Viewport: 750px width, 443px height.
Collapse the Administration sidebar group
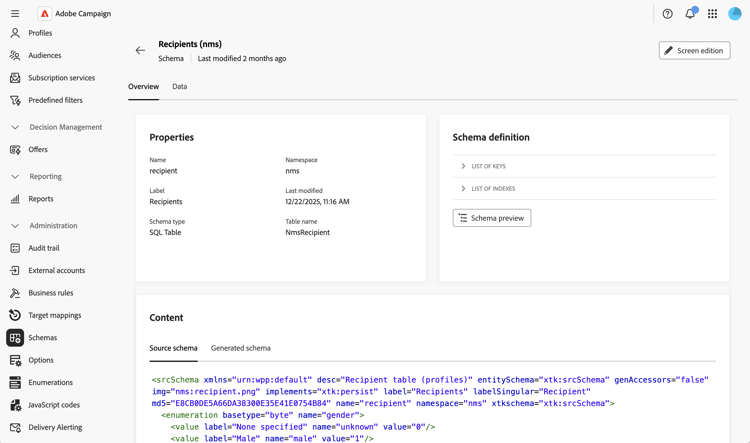15,226
